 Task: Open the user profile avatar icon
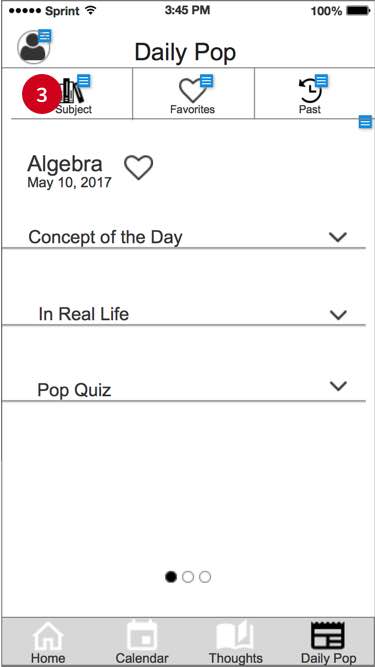33,47
